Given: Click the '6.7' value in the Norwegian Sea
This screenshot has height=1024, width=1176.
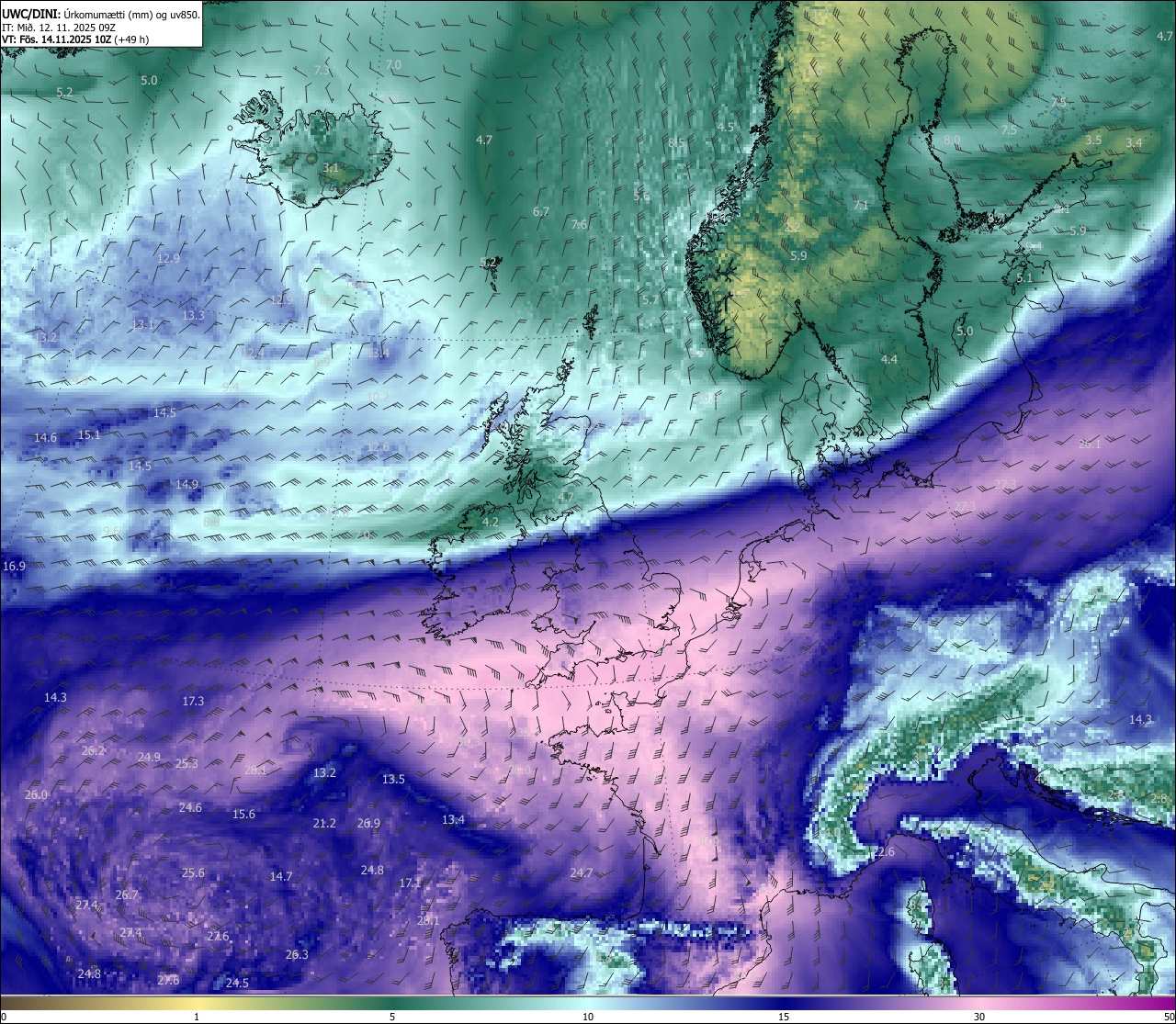Looking at the screenshot, I should click(541, 212).
